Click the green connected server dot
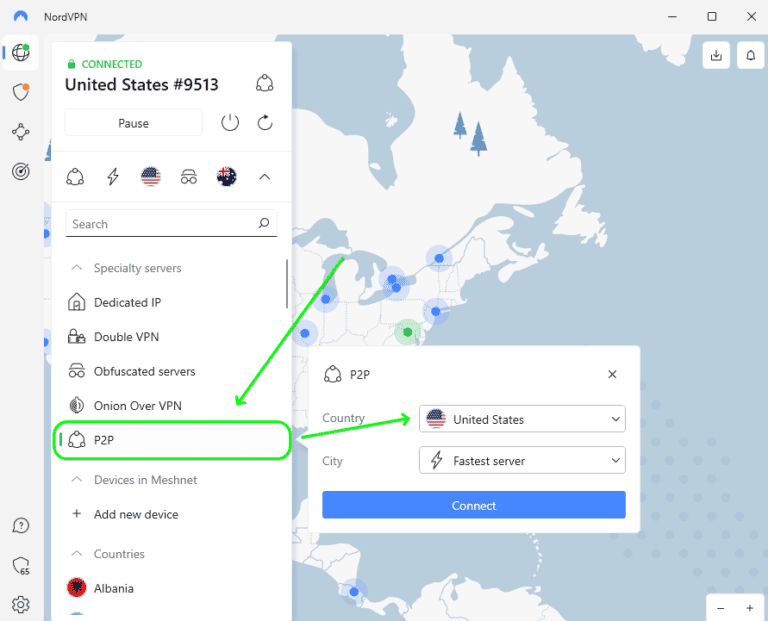The width and height of the screenshot is (768, 621). point(407,332)
